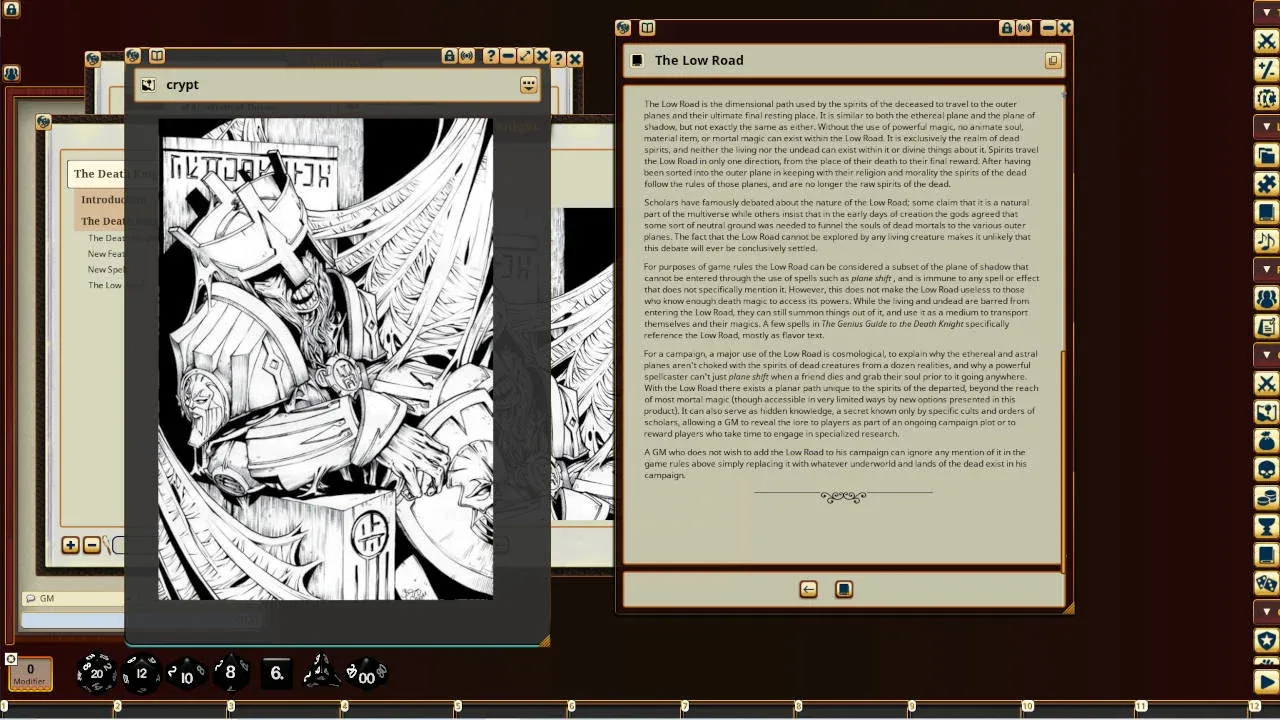Open the Items pouch sidebar icon
Screen dimensions: 1280x720
click(1266, 441)
